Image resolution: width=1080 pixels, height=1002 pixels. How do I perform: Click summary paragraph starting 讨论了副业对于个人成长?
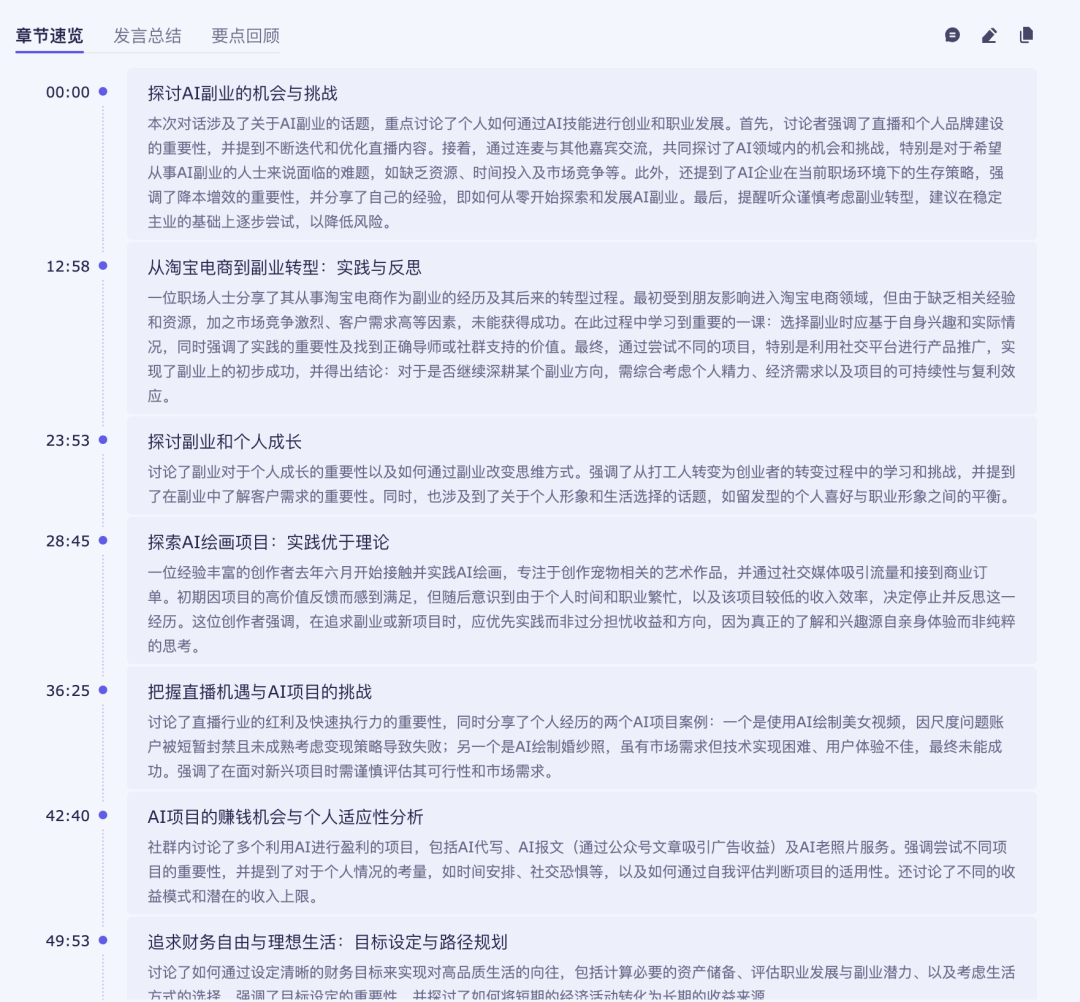tap(581, 484)
